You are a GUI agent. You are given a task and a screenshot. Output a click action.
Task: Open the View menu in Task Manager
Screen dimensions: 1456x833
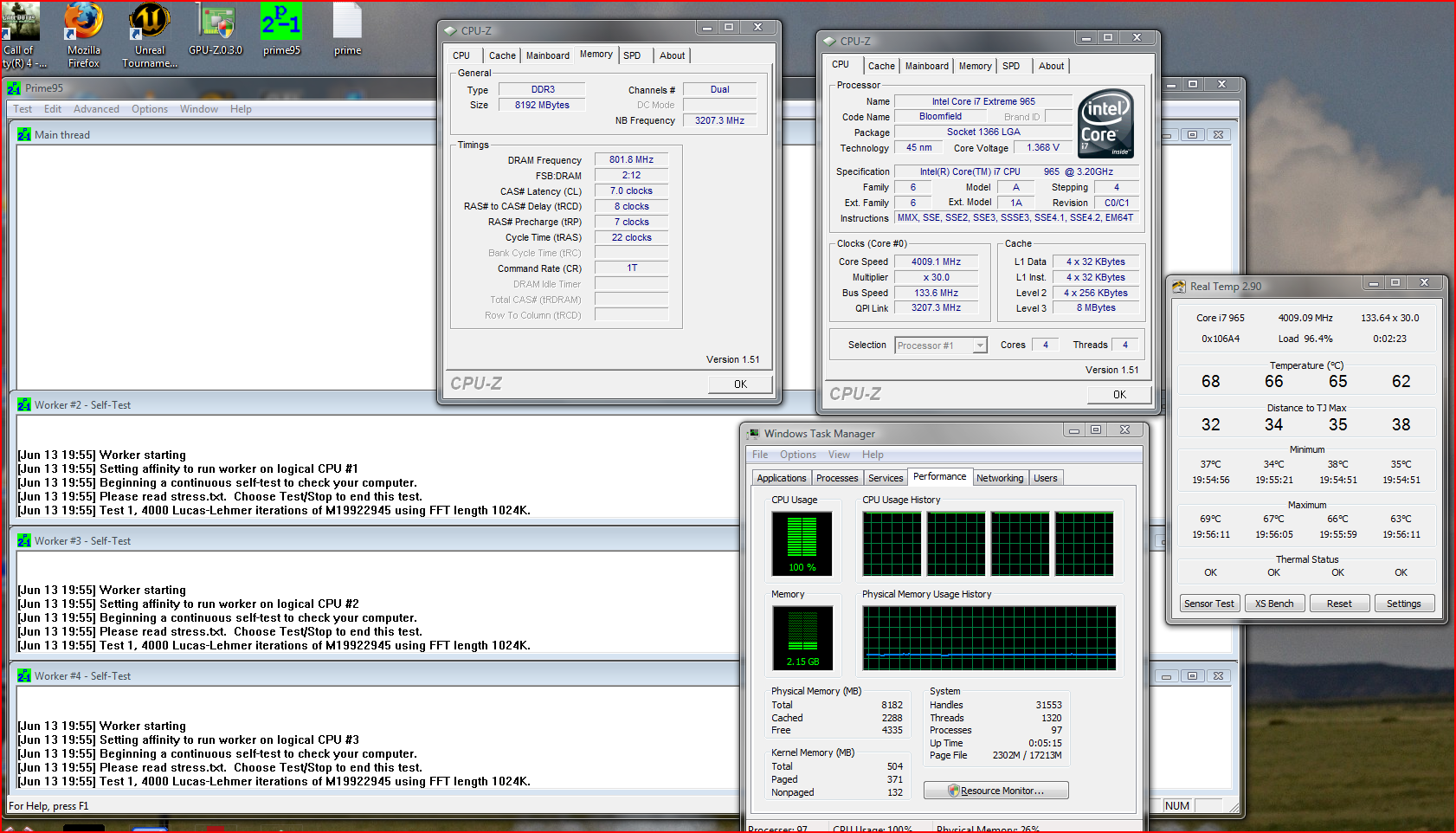[839, 455]
